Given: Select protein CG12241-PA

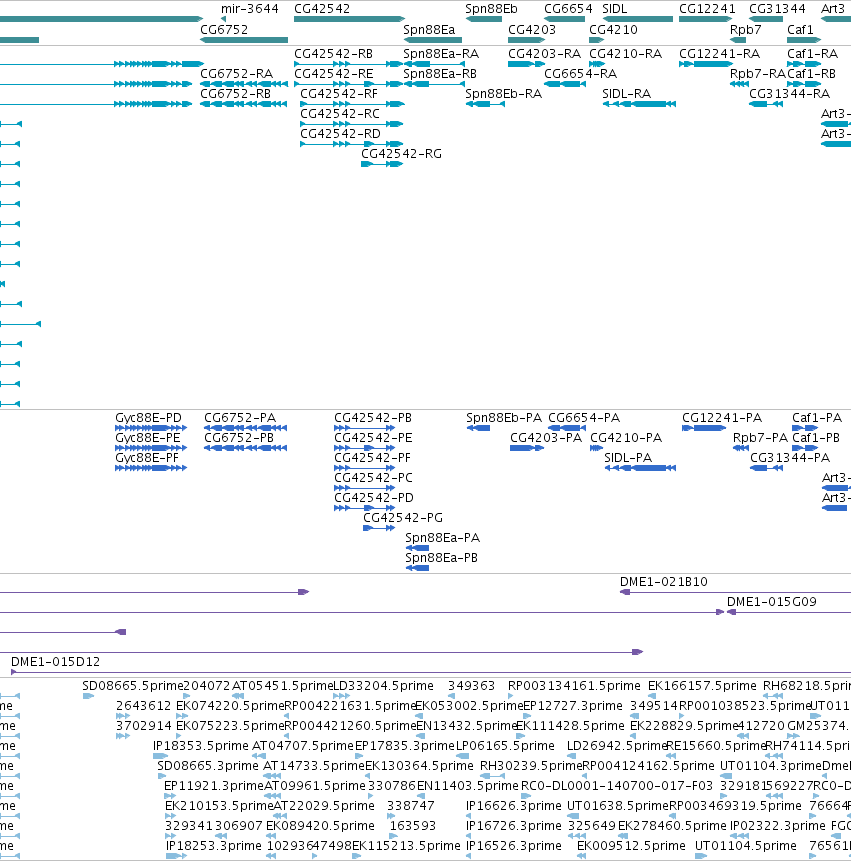Looking at the screenshot, I should point(722,418).
